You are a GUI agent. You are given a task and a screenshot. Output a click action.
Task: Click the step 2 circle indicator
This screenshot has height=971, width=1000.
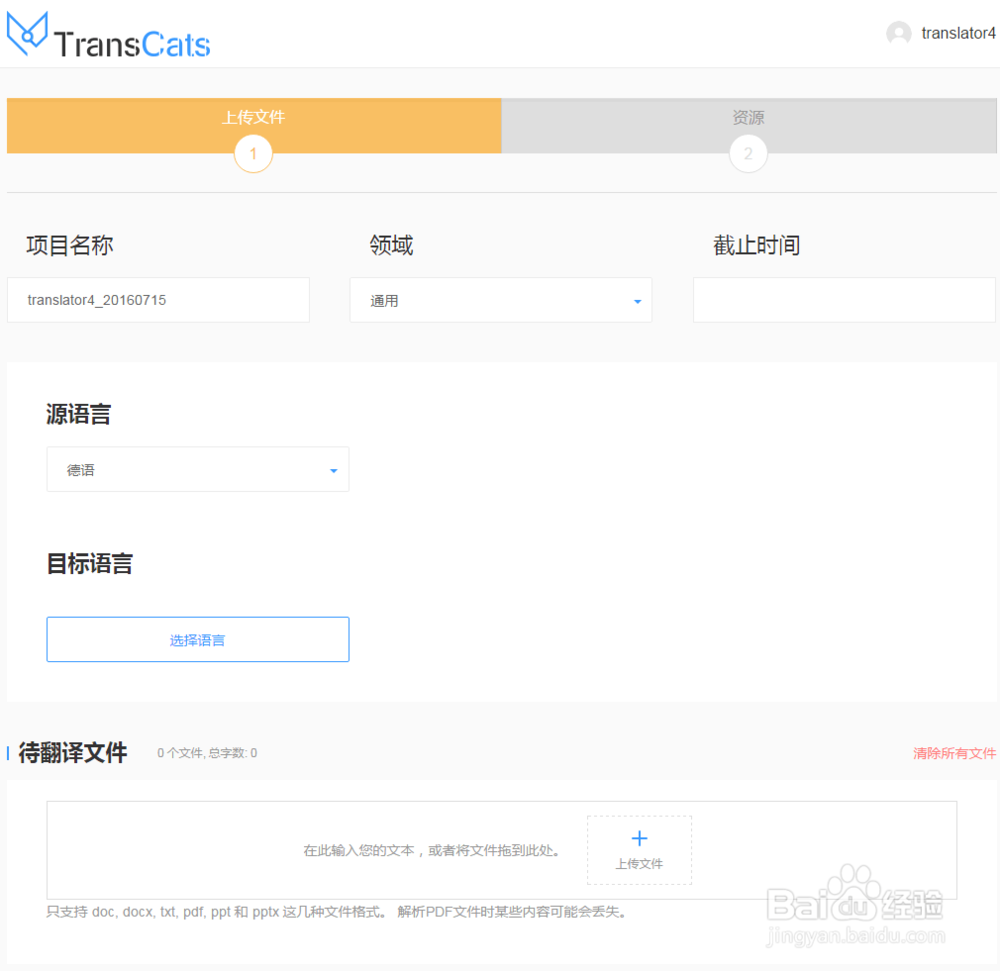point(748,153)
